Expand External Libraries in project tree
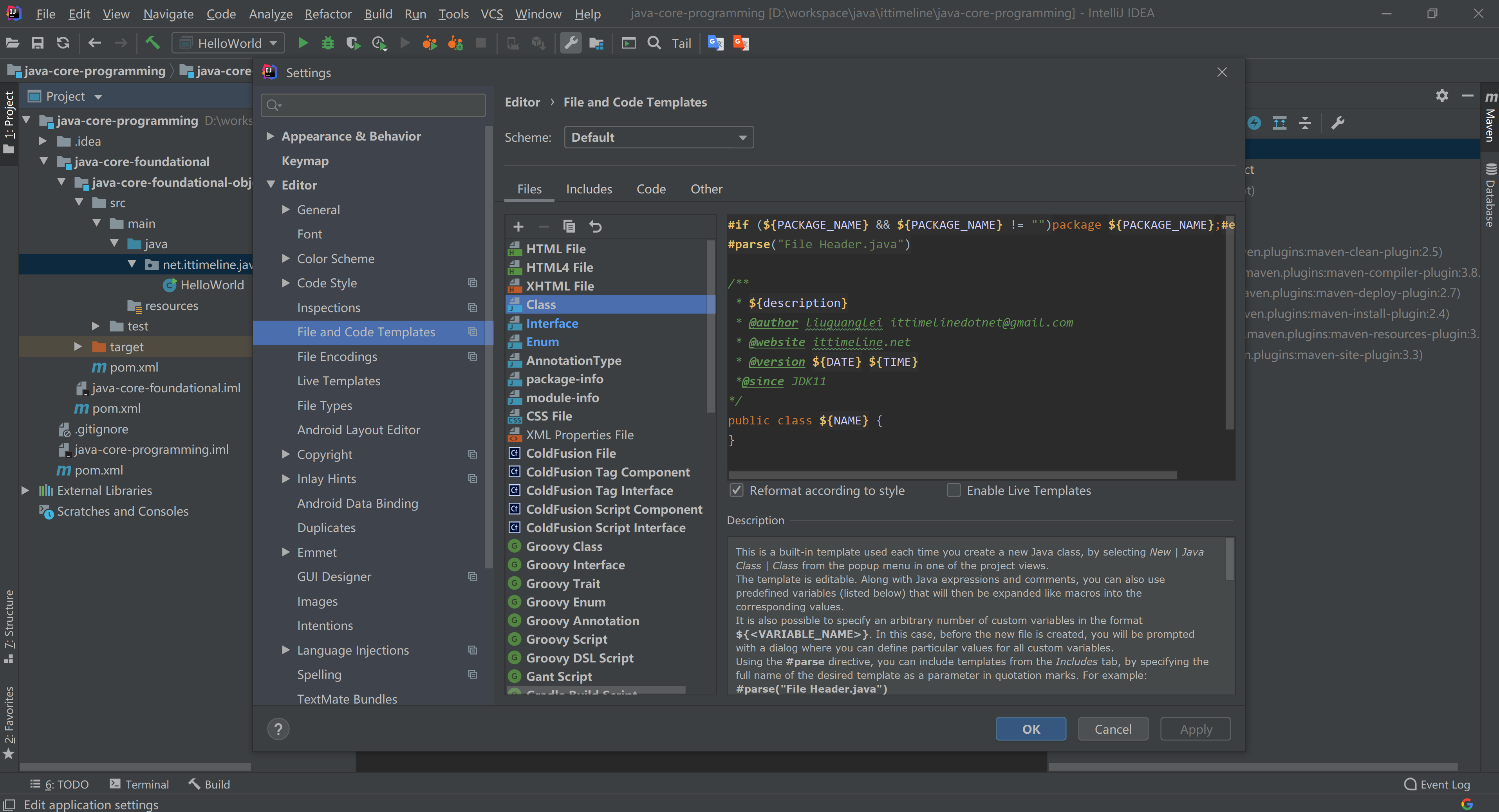Screen dimensions: 1499x812 pos(25,490)
